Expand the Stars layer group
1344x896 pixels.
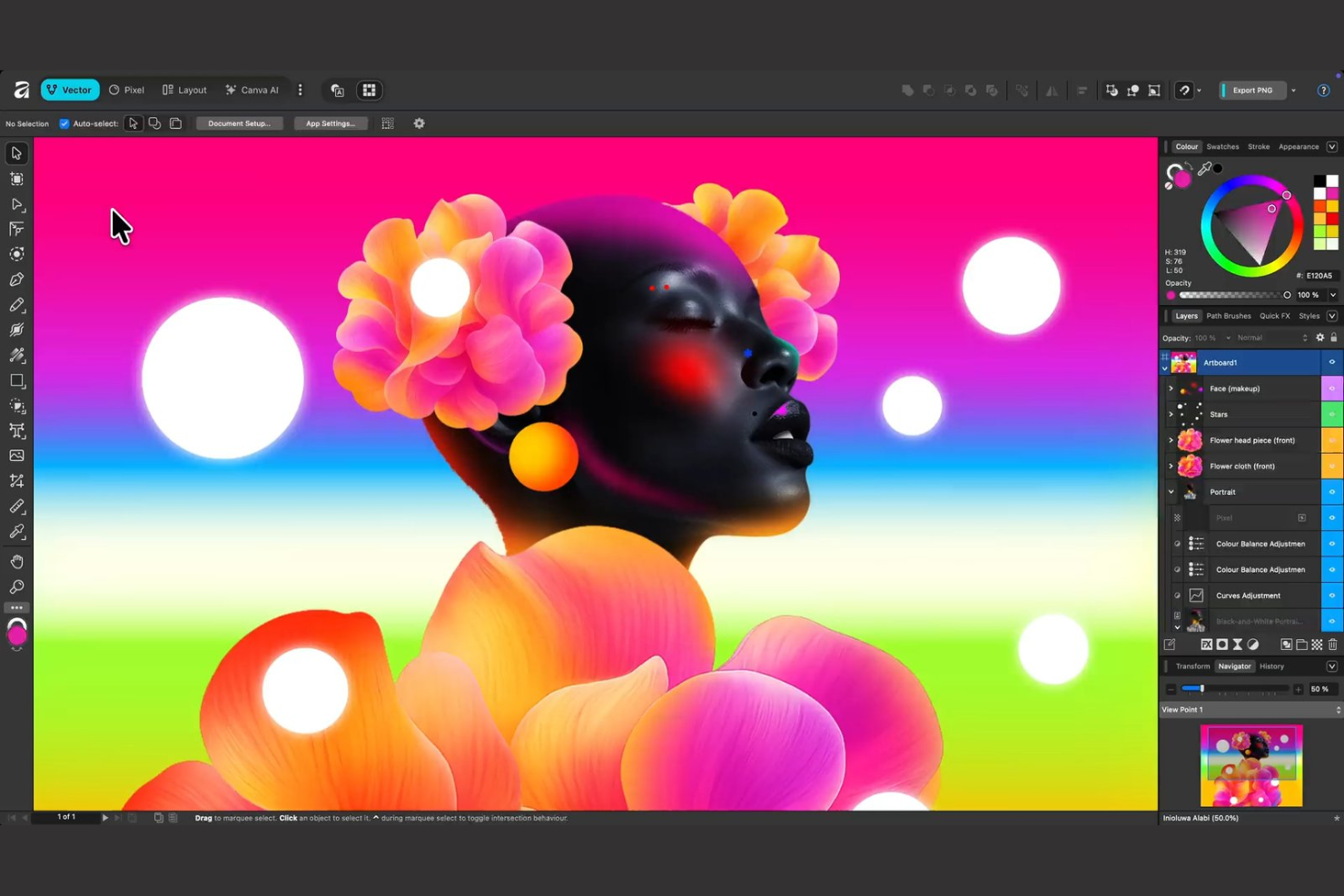pos(1171,414)
